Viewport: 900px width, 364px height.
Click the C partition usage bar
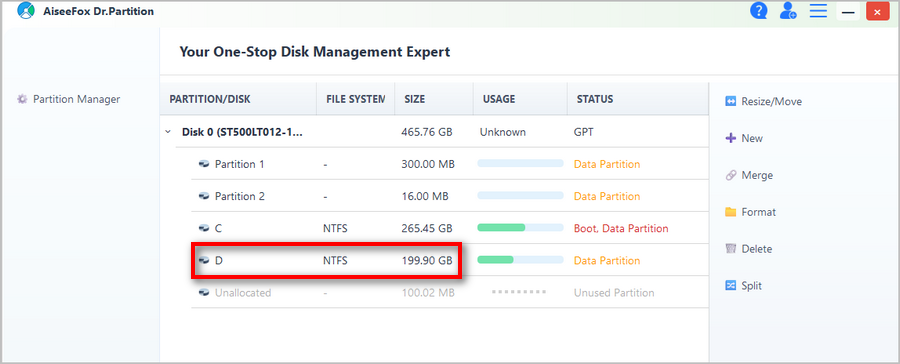(520, 227)
